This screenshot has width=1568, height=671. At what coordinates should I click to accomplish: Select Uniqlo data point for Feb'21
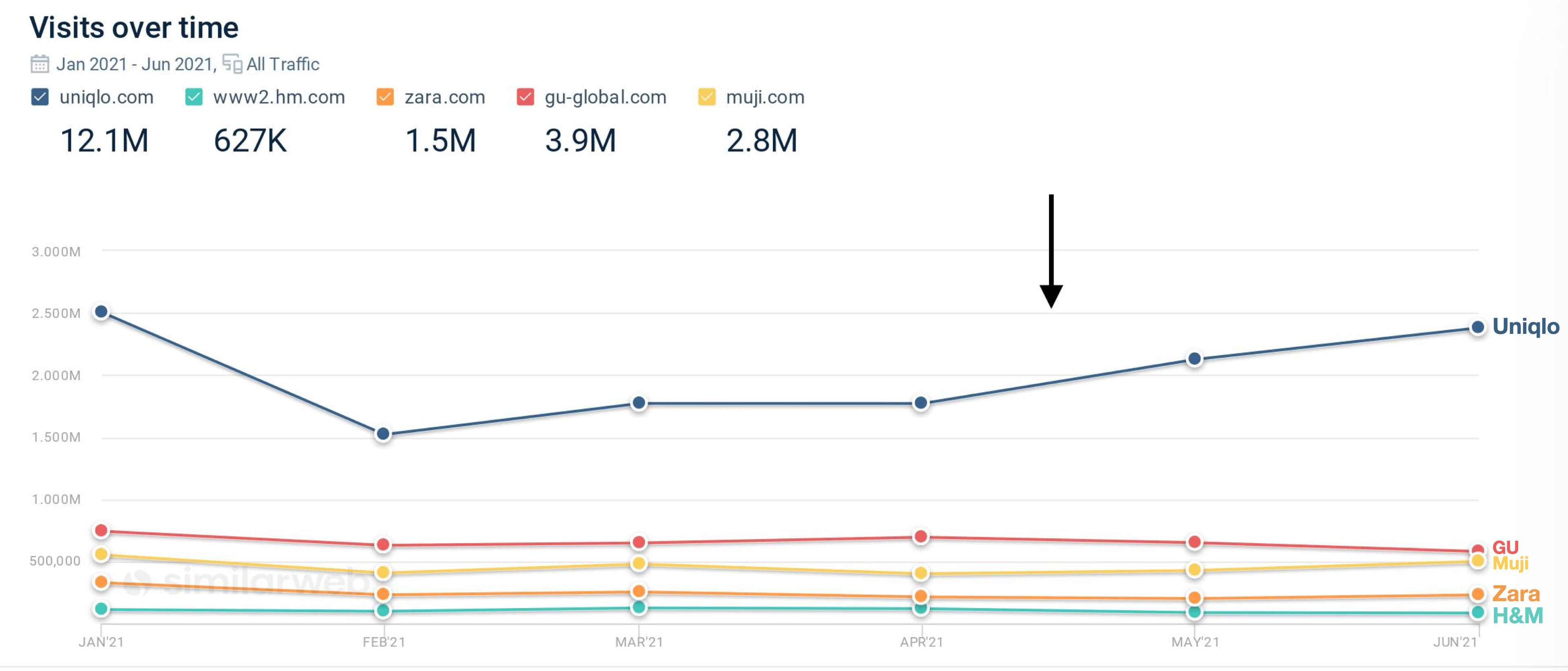[383, 434]
